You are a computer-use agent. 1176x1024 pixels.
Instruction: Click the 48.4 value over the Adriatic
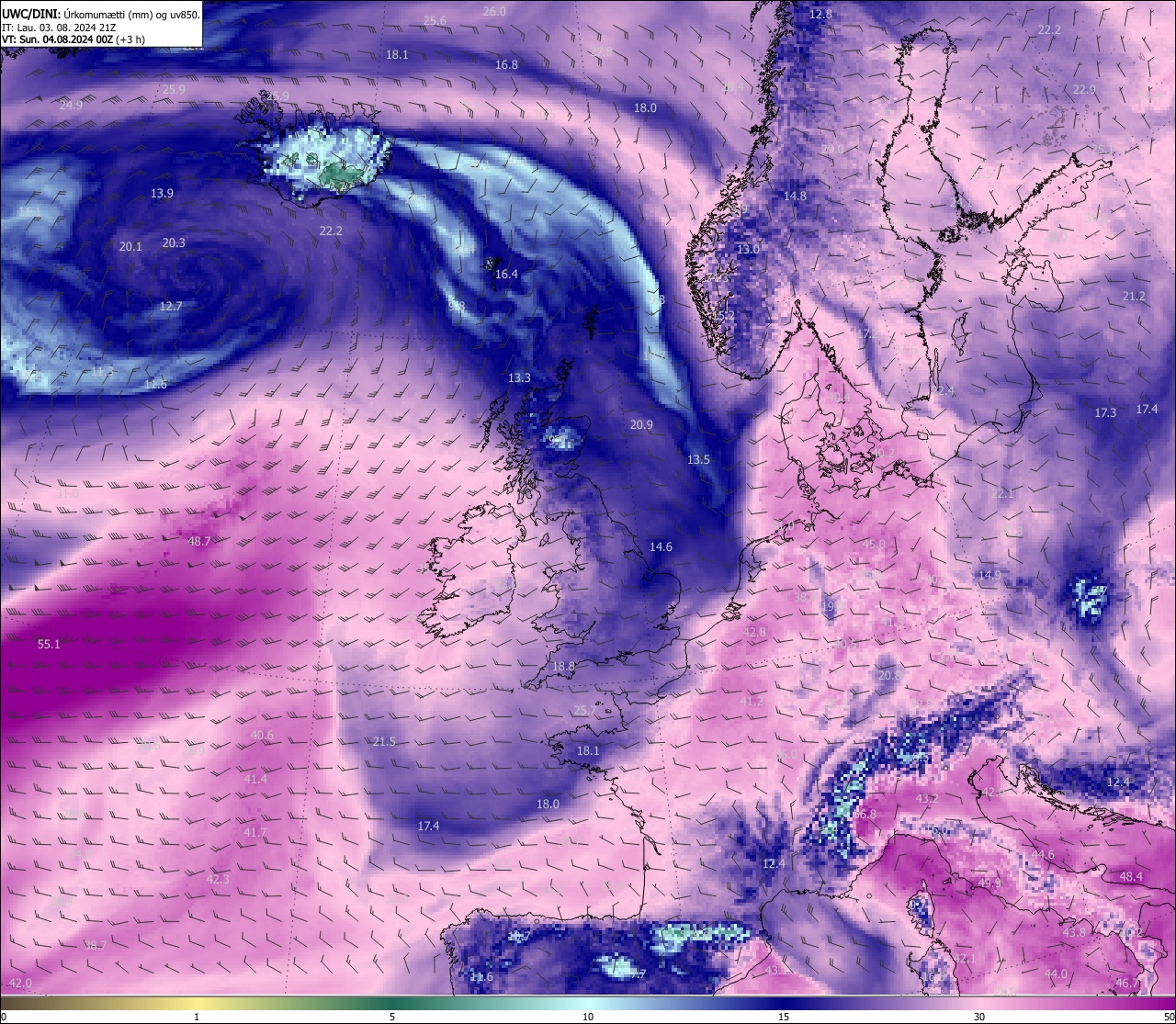coord(1131,877)
